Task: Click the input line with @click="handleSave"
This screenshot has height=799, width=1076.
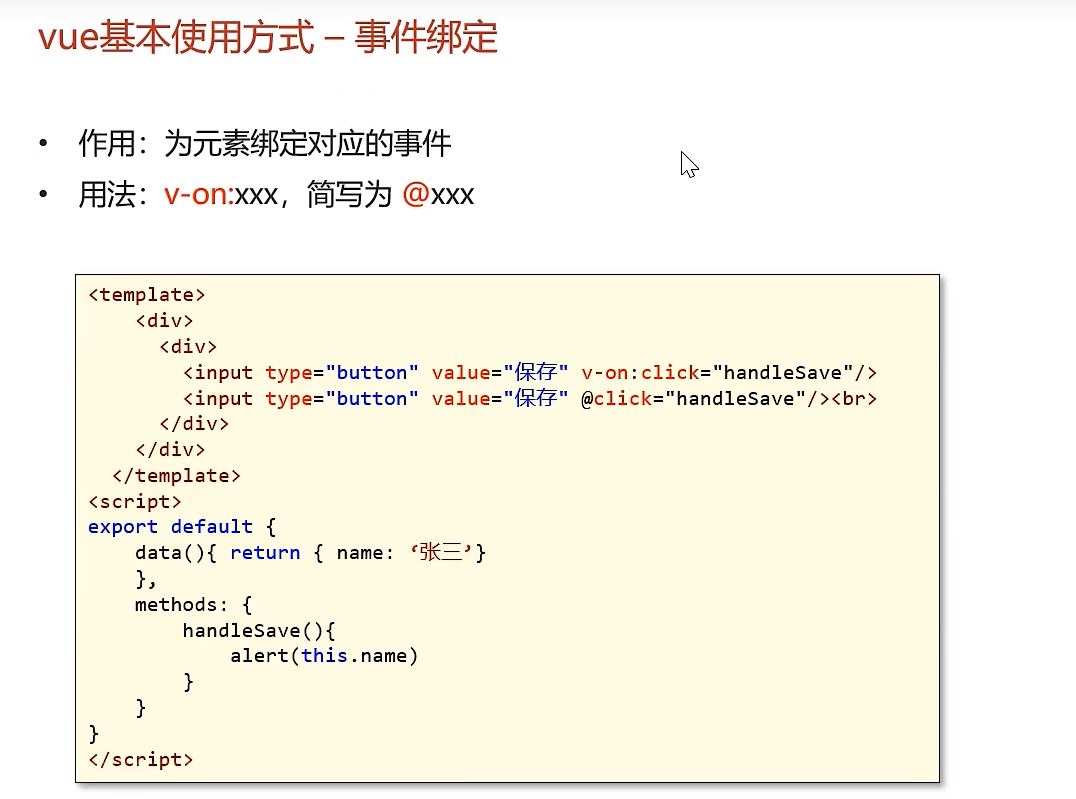Action: pos(530,399)
